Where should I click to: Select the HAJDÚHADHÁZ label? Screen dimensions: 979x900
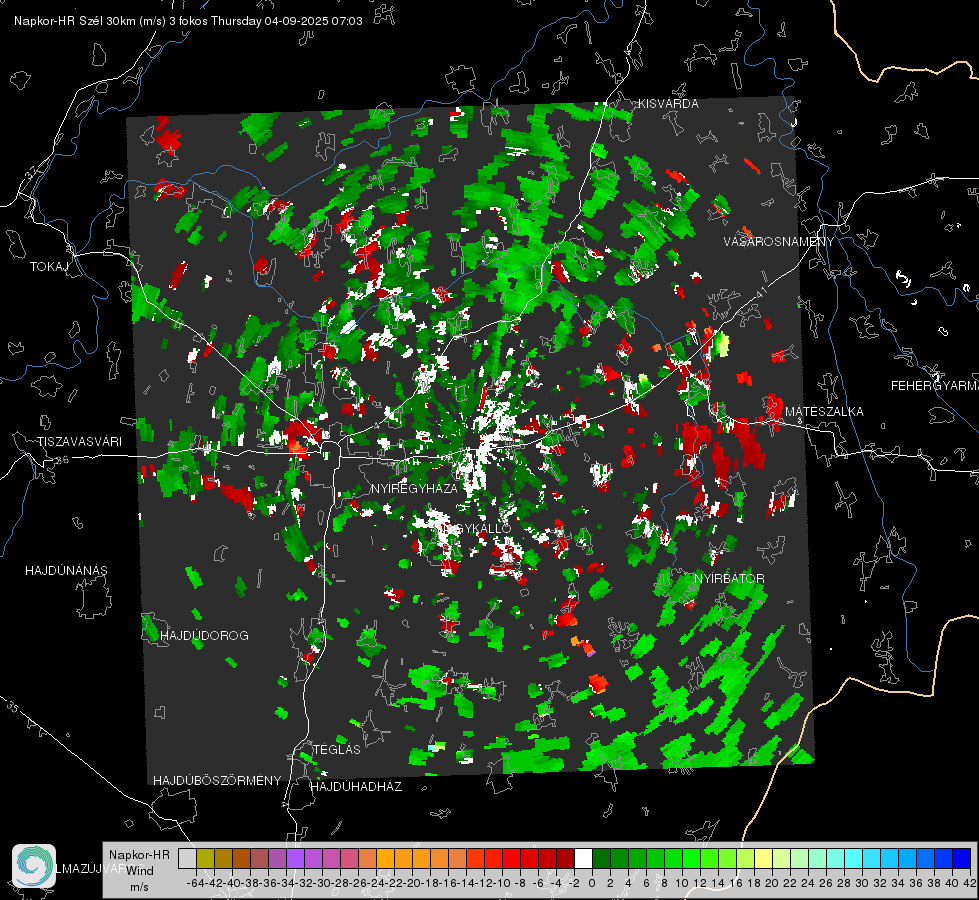coord(356,787)
